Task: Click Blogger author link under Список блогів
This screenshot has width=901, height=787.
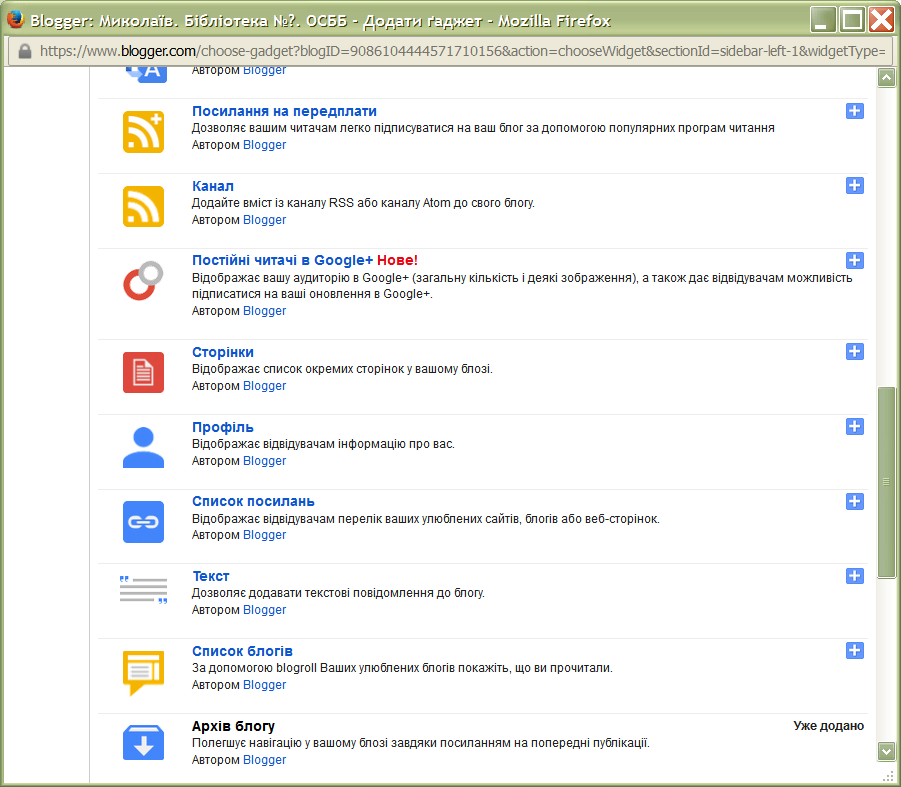Action: (264, 685)
